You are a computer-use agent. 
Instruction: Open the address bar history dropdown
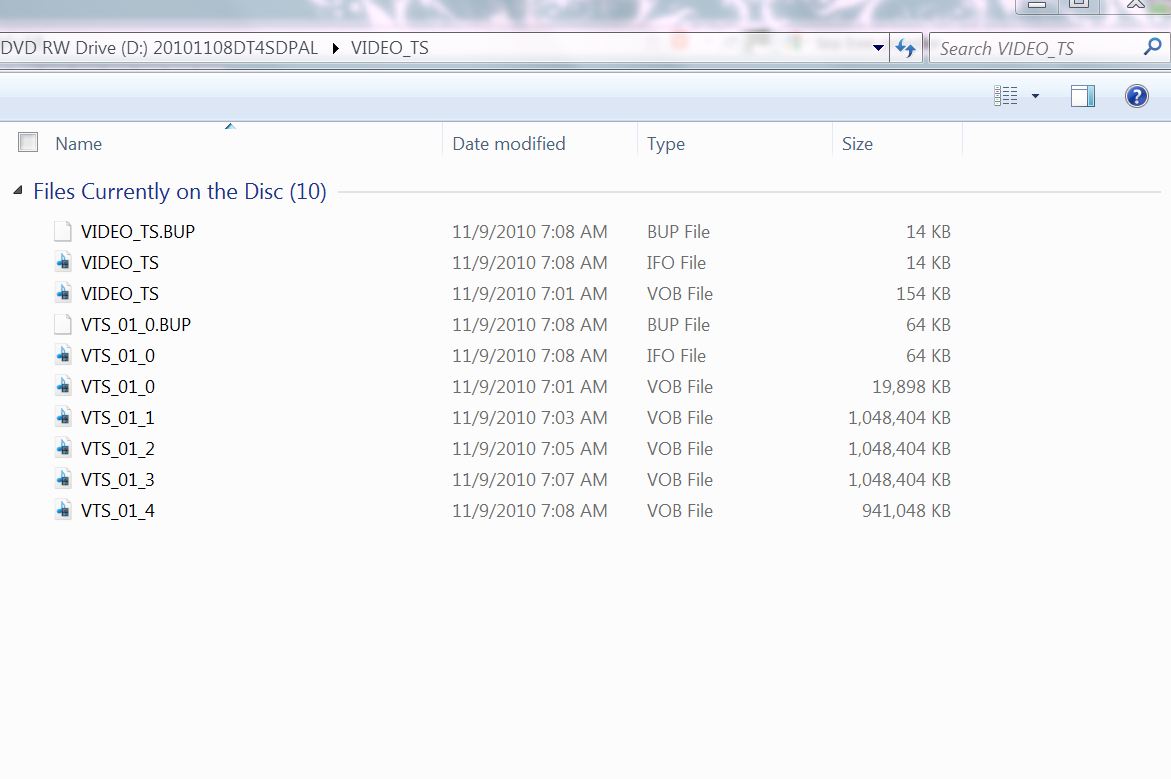[878, 49]
